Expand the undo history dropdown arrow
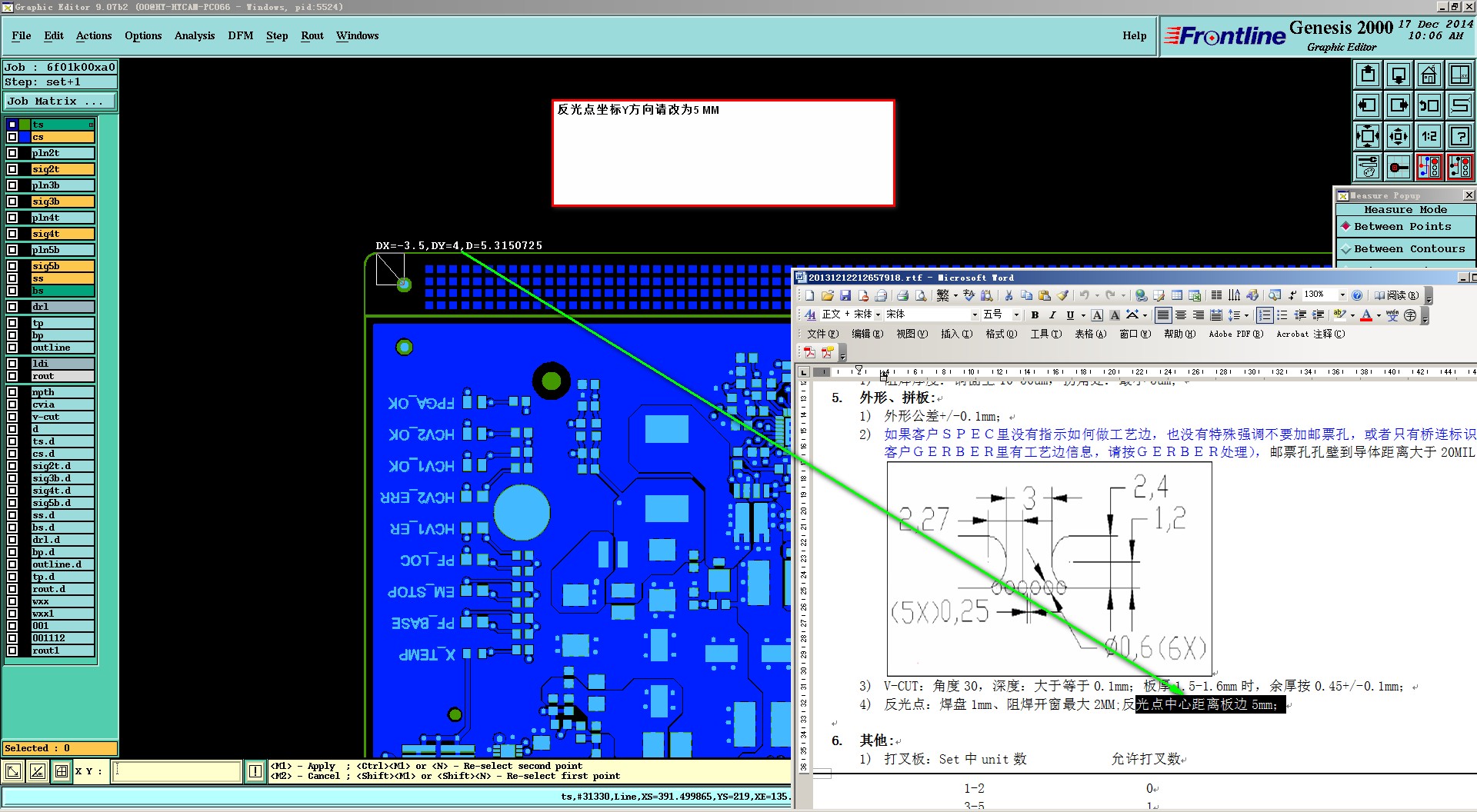Screen dimensions: 1477x812 (x=1097, y=295)
